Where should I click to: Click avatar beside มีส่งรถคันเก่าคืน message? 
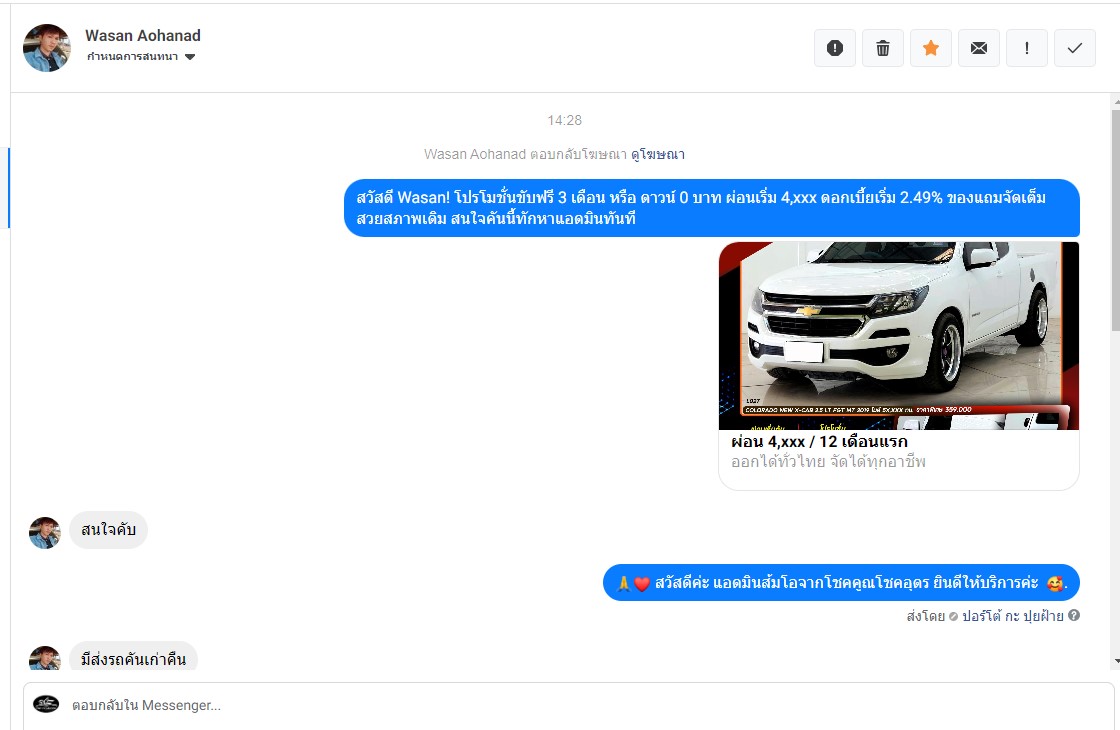point(44,659)
